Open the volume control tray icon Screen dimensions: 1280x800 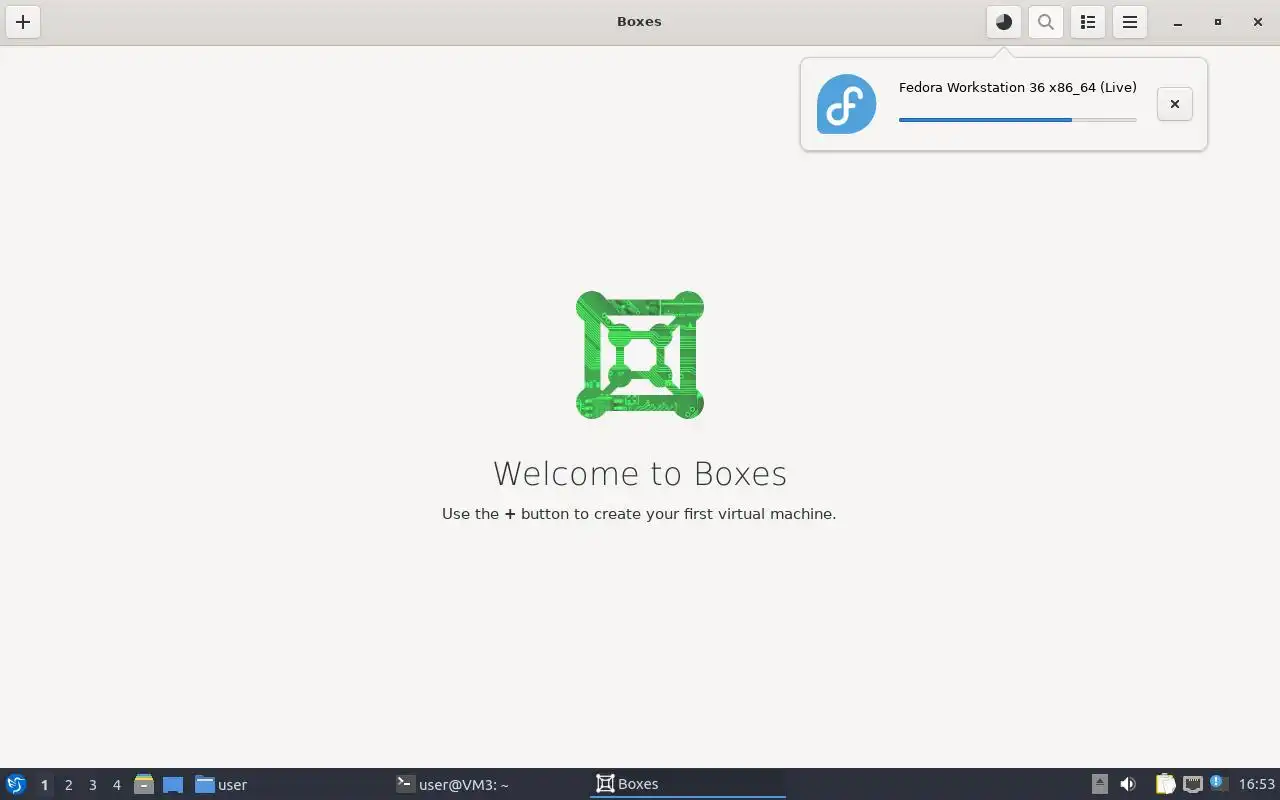[x=1128, y=784]
